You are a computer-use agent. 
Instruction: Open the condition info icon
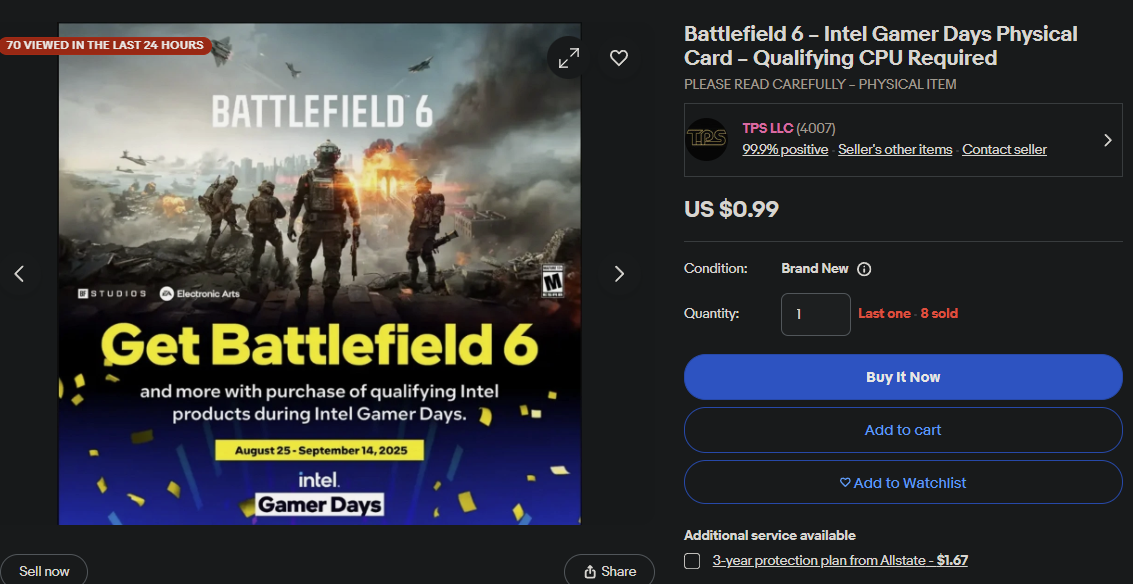863,269
